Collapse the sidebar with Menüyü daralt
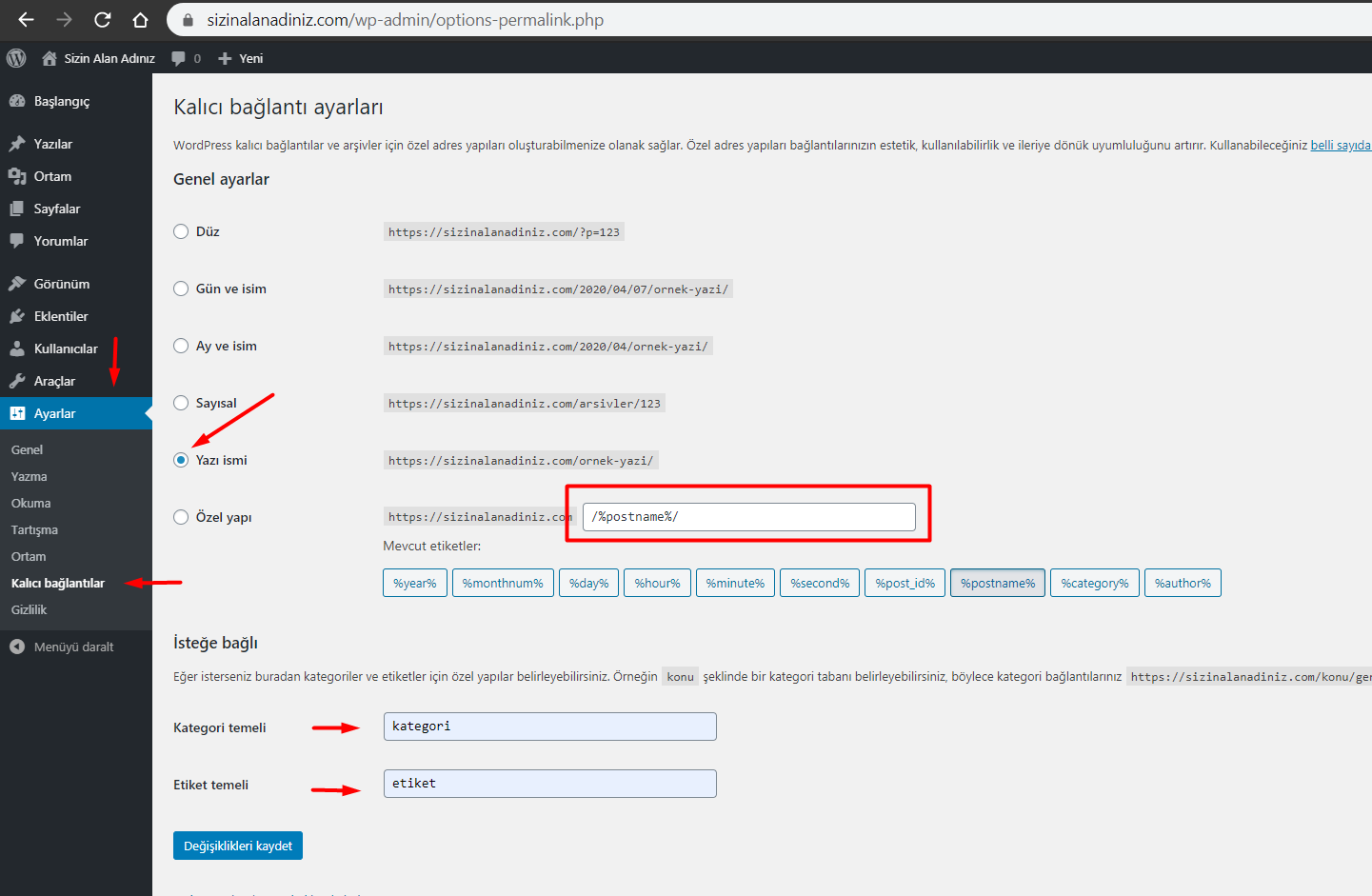1372x896 pixels. [73, 647]
